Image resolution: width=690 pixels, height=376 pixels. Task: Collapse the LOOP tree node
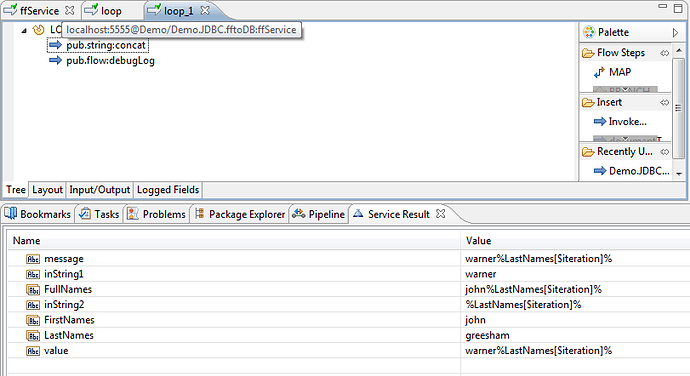pos(24,30)
